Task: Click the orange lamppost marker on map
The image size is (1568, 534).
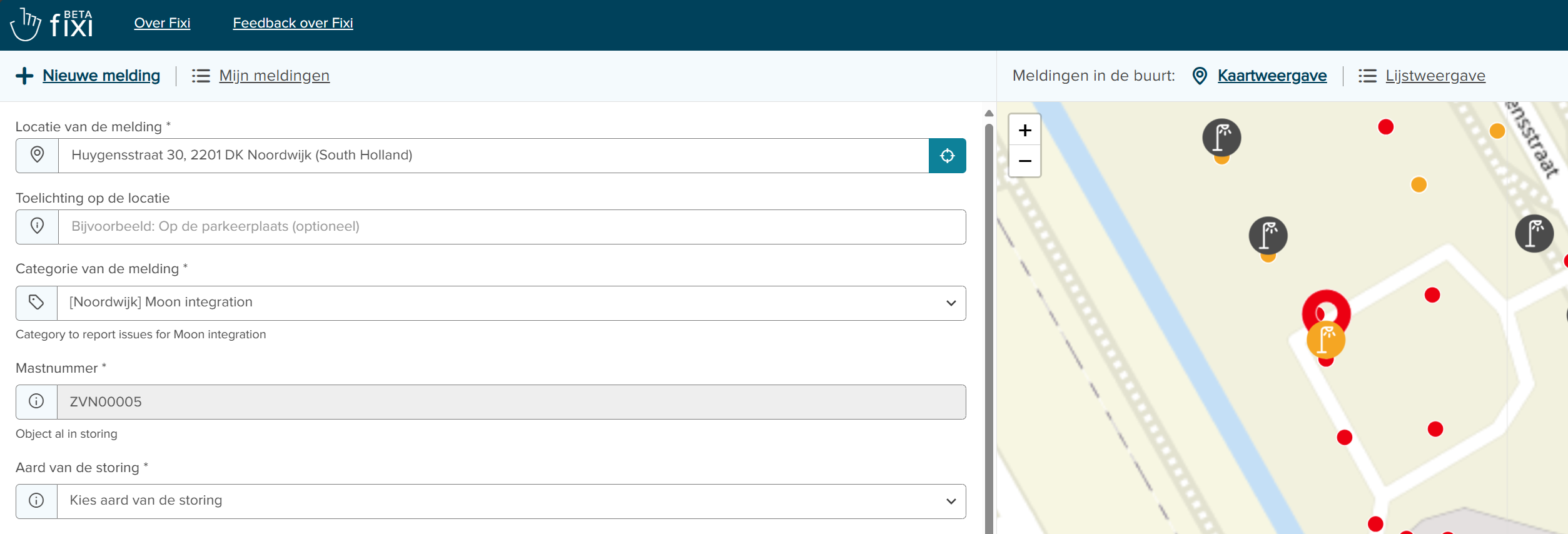Action: click(x=1325, y=340)
